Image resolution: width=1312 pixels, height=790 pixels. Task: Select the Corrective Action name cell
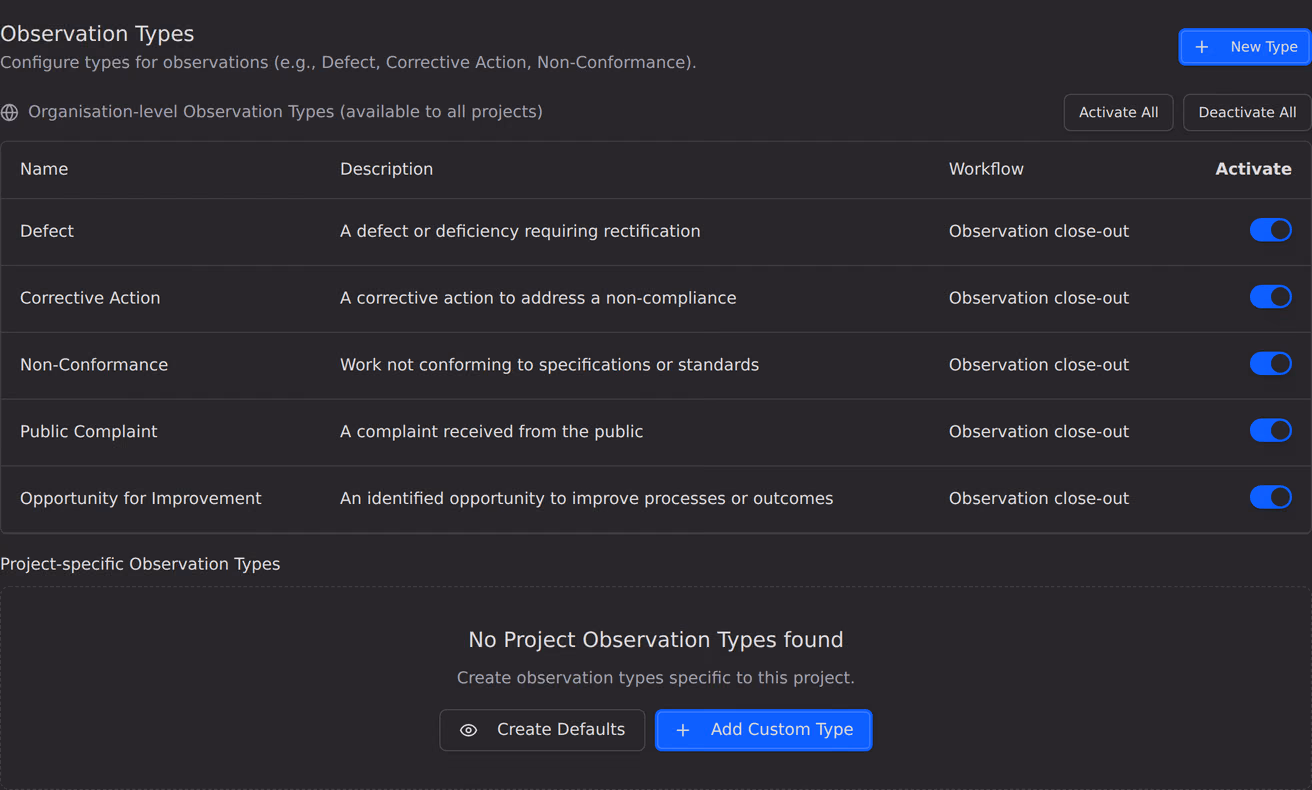(x=90, y=298)
